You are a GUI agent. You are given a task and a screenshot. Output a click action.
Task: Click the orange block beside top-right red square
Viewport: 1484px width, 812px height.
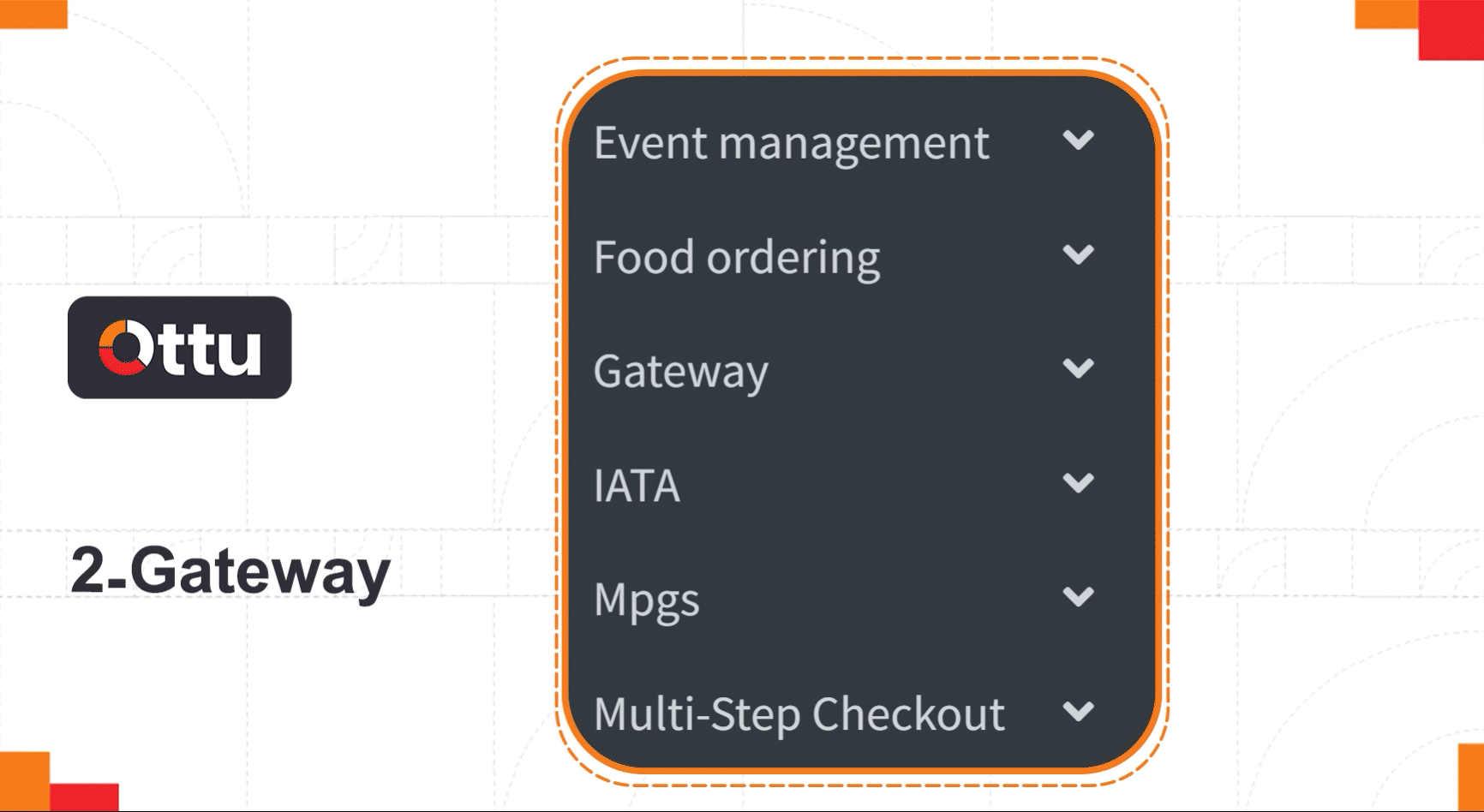click(x=1386, y=14)
